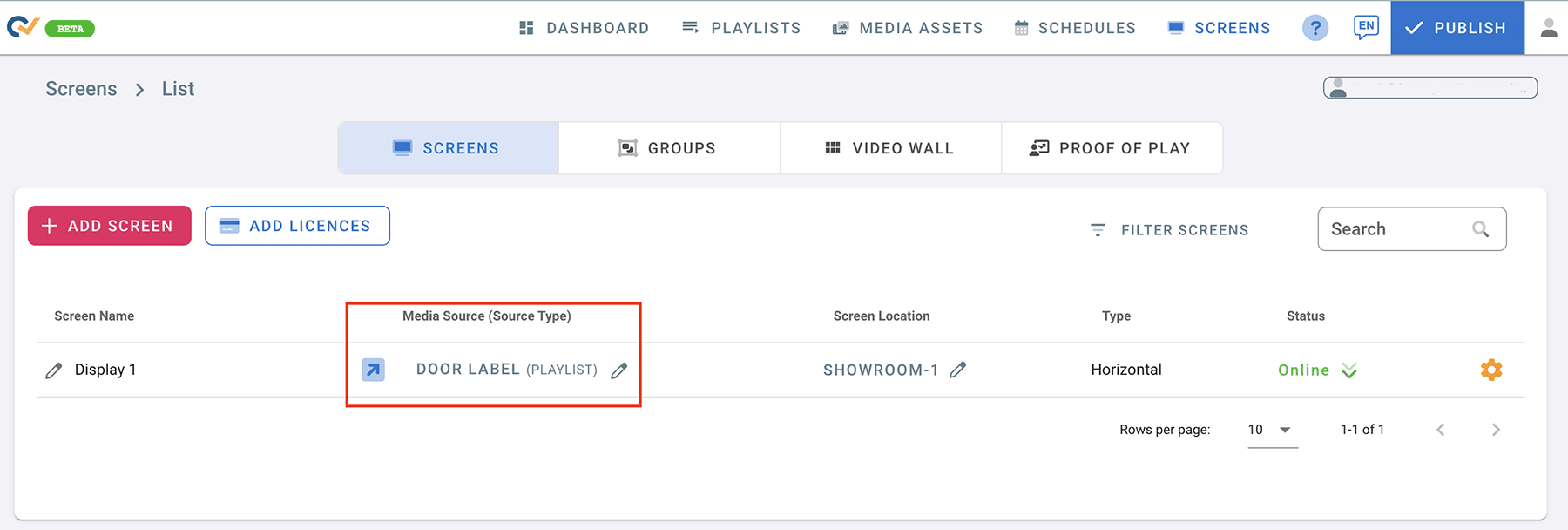The height and width of the screenshot is (530, 1568).
Task: Click the help question mark icon
Action: [x=1315, y=28]
